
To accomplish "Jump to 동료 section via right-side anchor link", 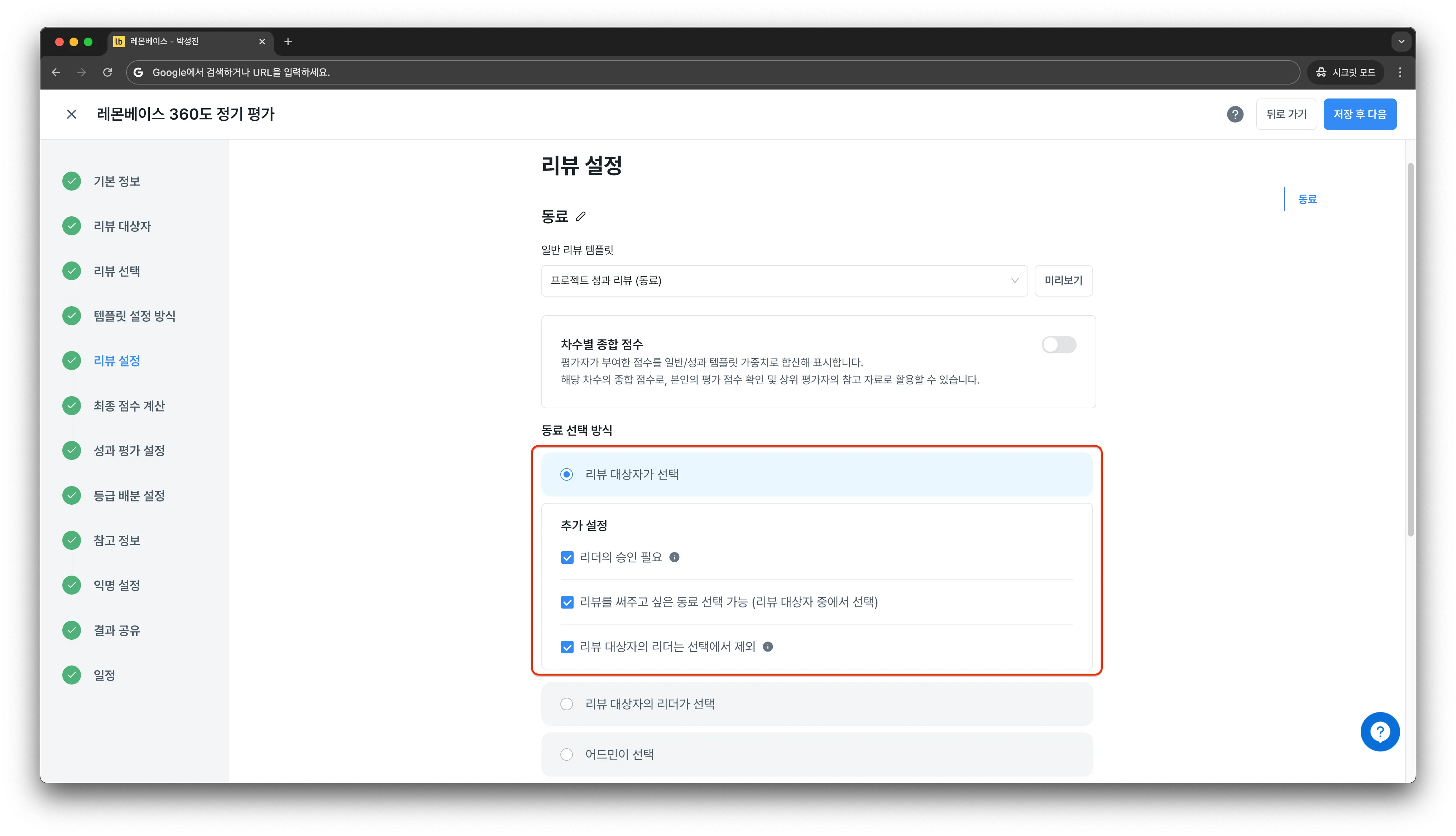I will (x=1307, y=199).
